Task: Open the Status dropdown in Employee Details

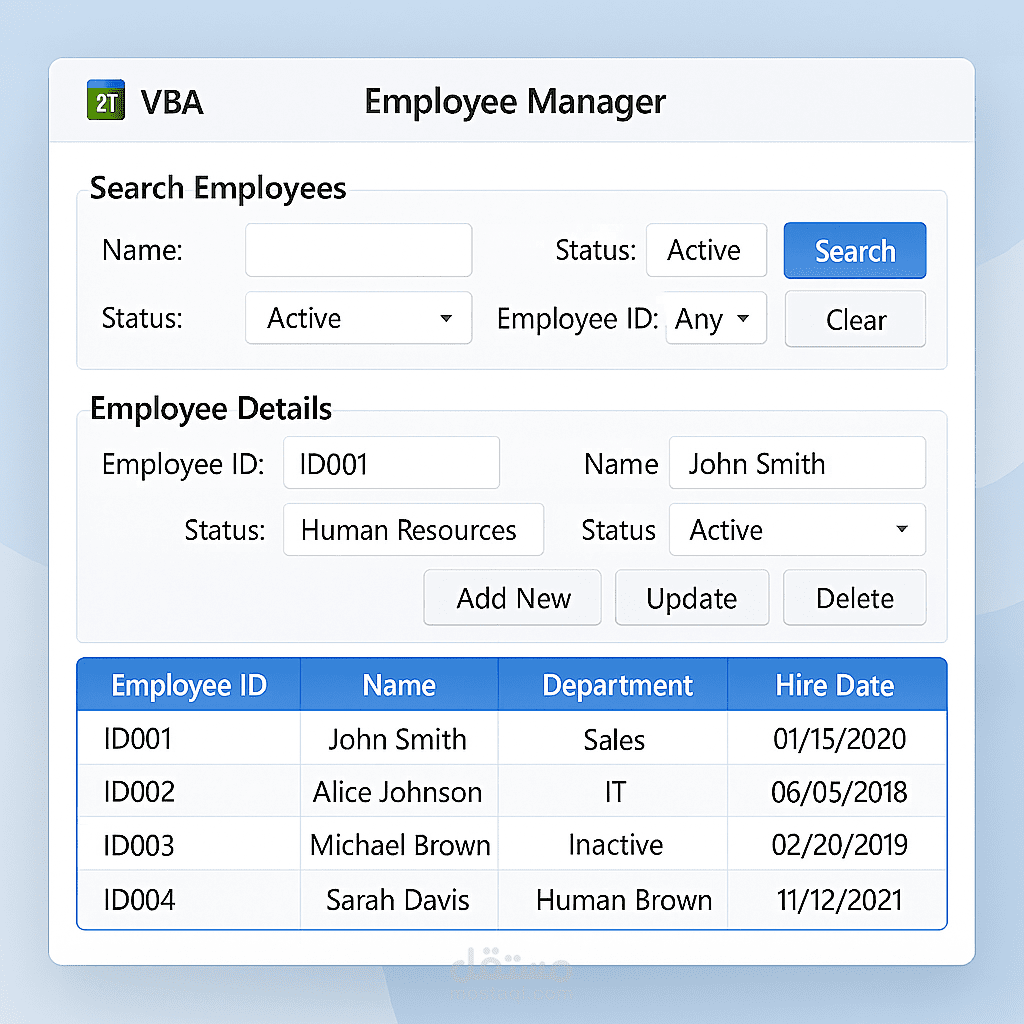Action: (x=797, y=530)
